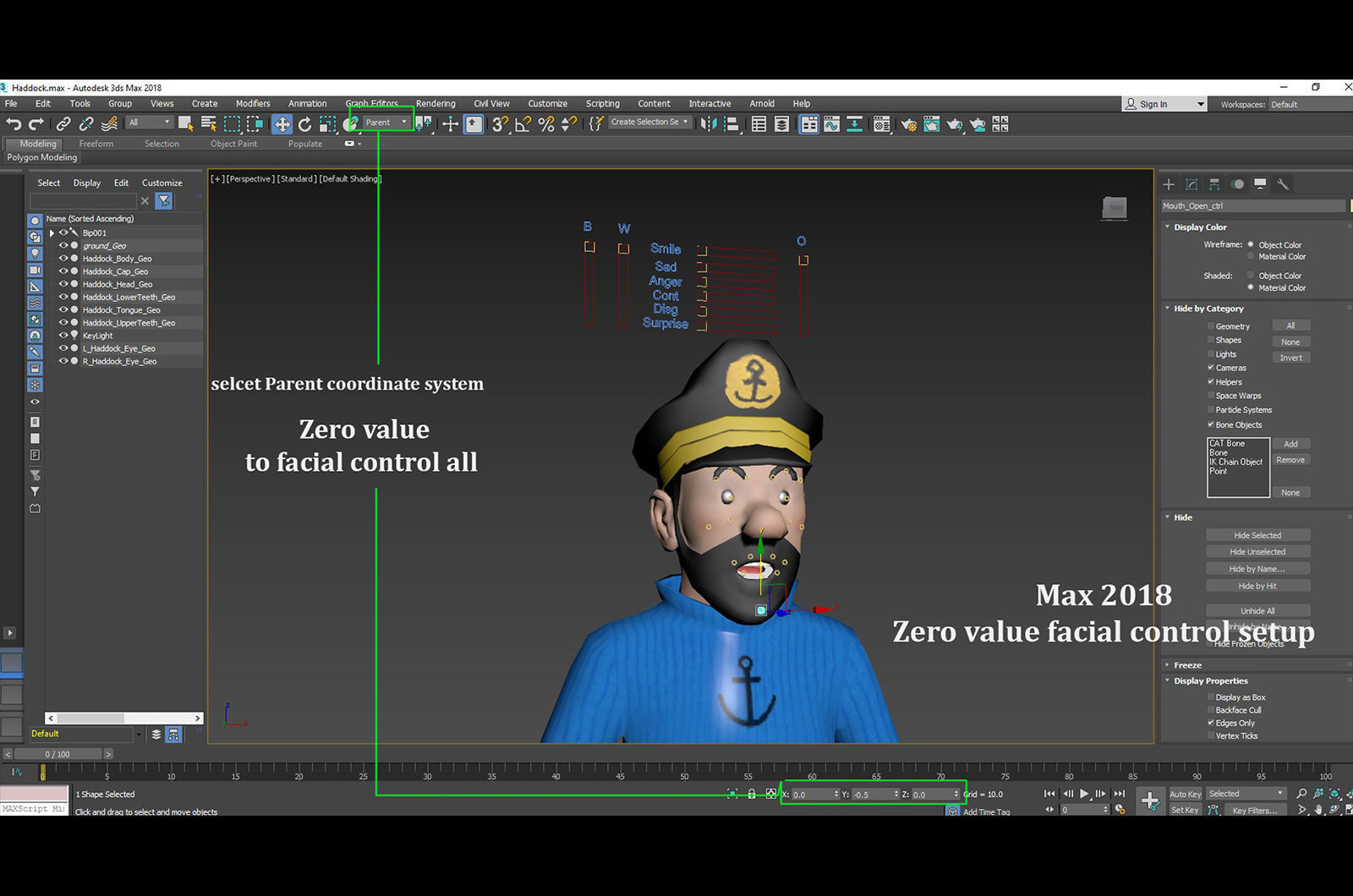
Task: Click the Hide Selected button
Action: coord(1257,535)
